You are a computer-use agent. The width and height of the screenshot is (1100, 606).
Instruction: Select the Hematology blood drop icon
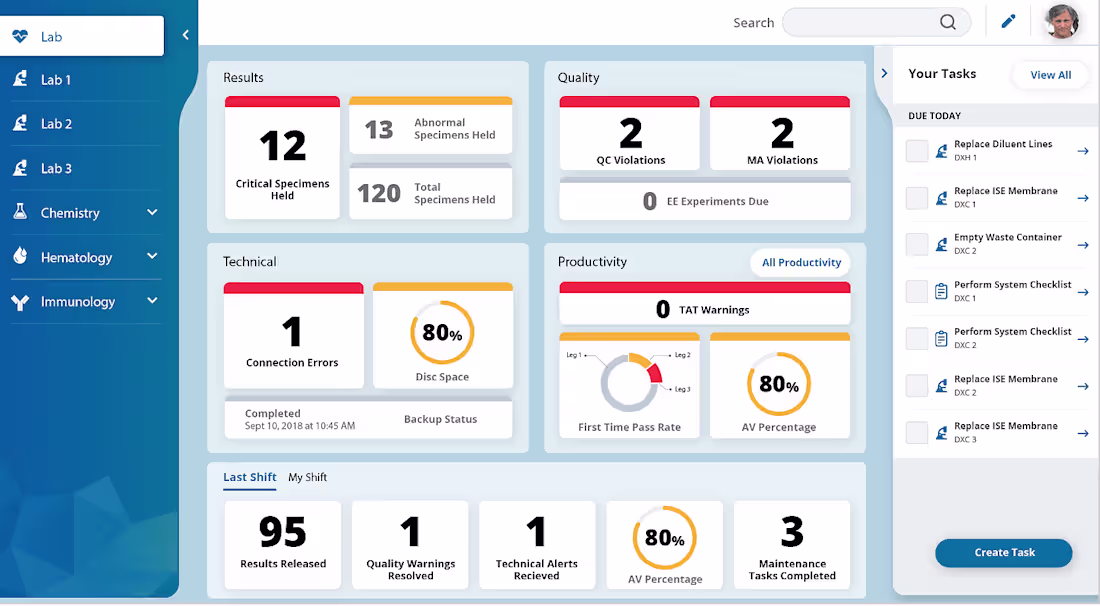point(22,257)
